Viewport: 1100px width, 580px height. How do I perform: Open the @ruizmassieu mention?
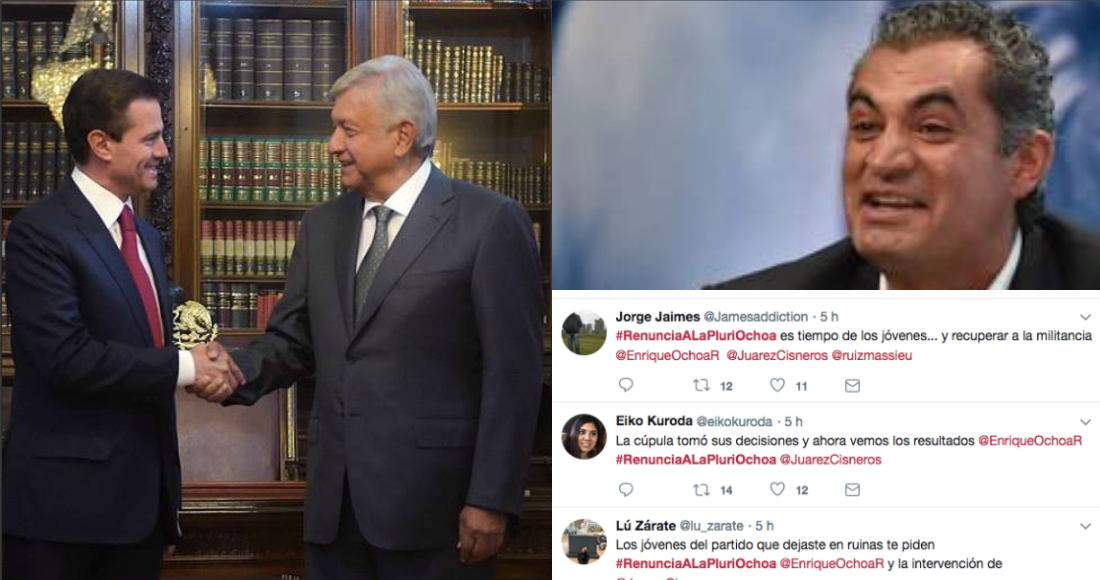click(x=871, y=356)
